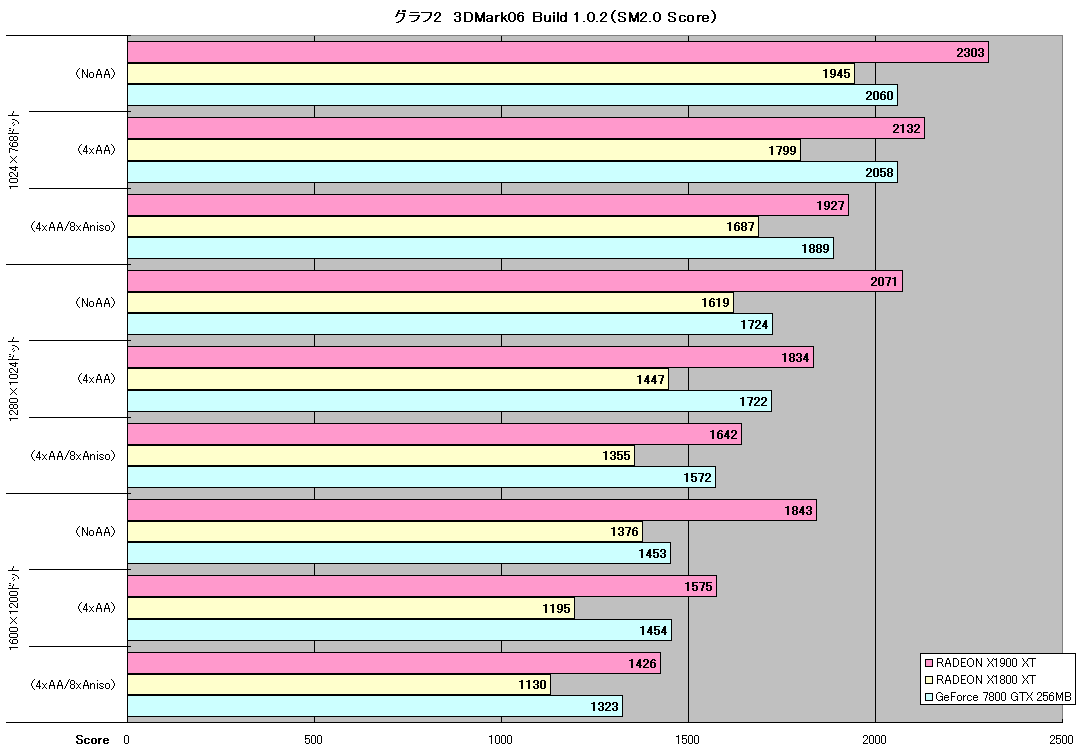Click the pink bar labeled 2303

coord(558,52)
